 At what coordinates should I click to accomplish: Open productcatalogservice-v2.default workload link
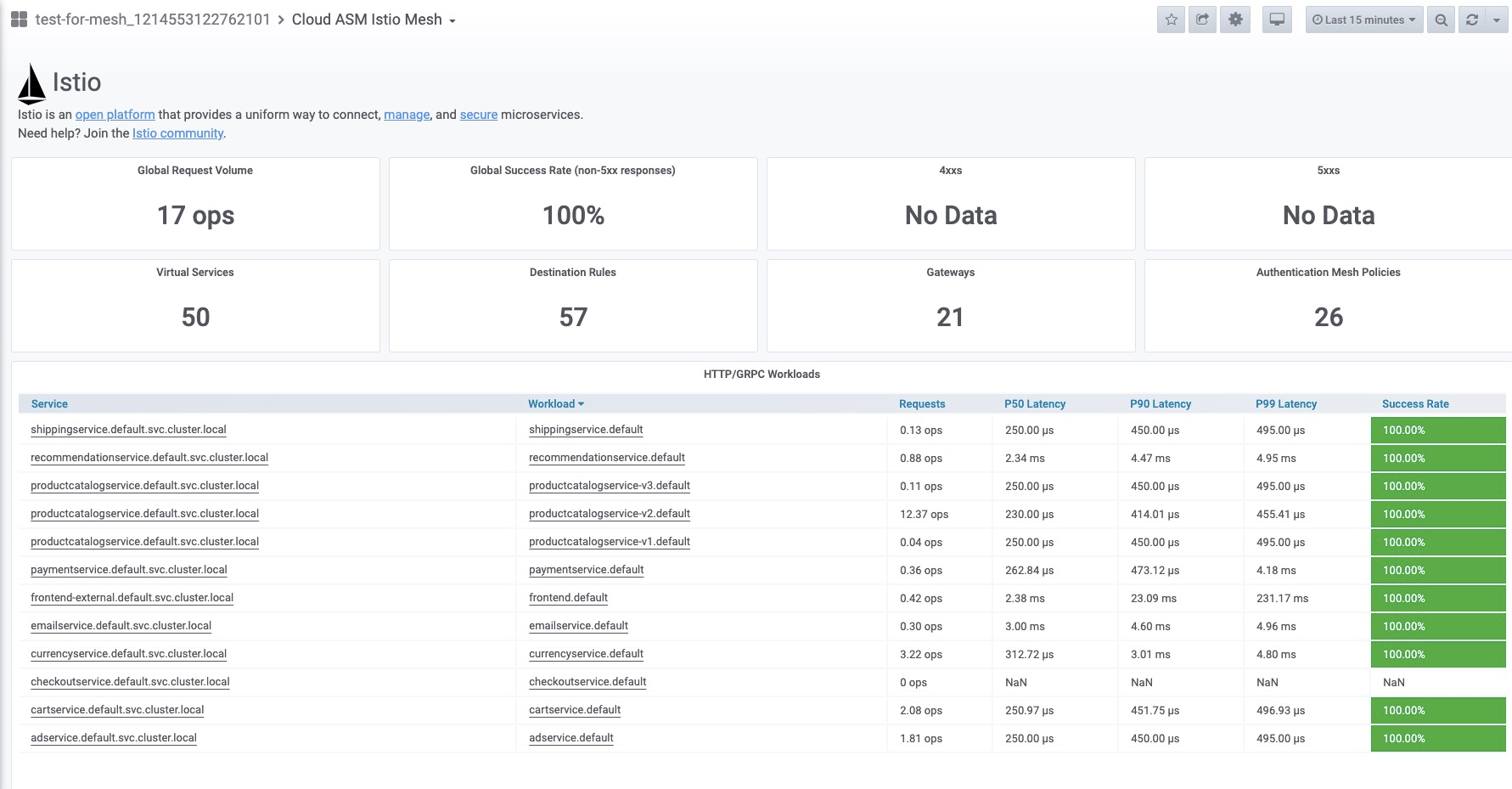tap(610, 514)
